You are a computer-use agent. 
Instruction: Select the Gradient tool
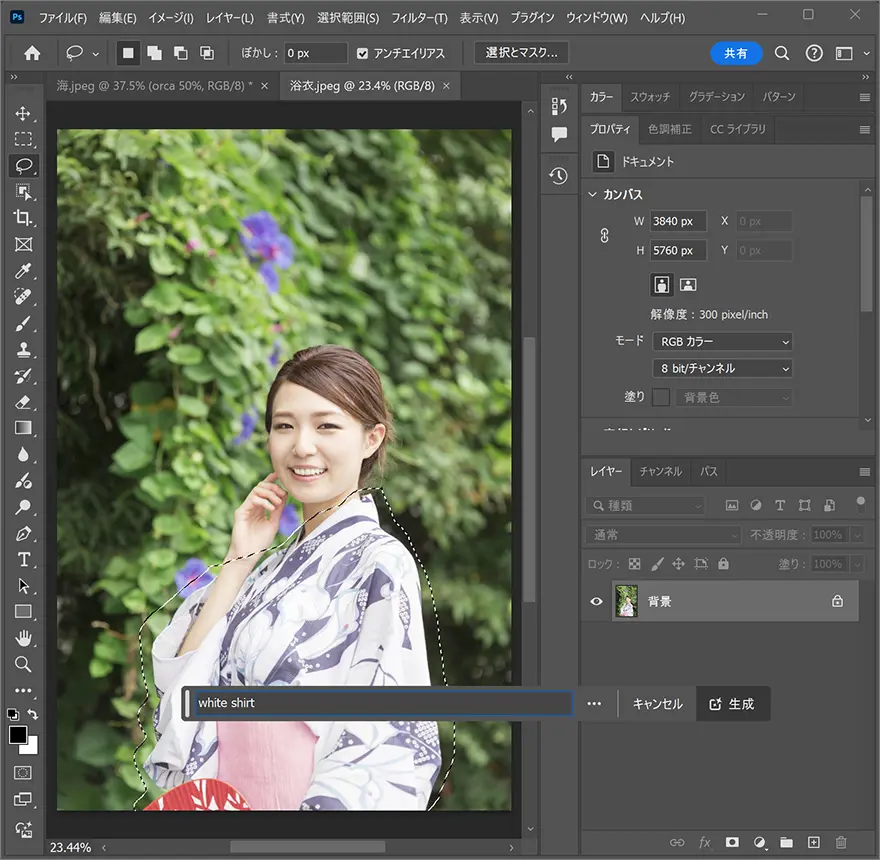23,428
